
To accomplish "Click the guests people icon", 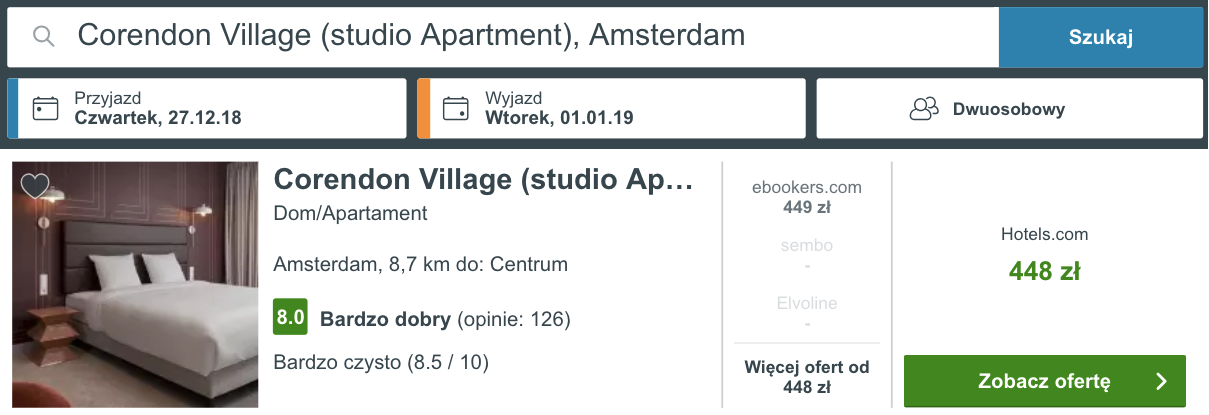I will pyautogui.click(x=923, y=109).
